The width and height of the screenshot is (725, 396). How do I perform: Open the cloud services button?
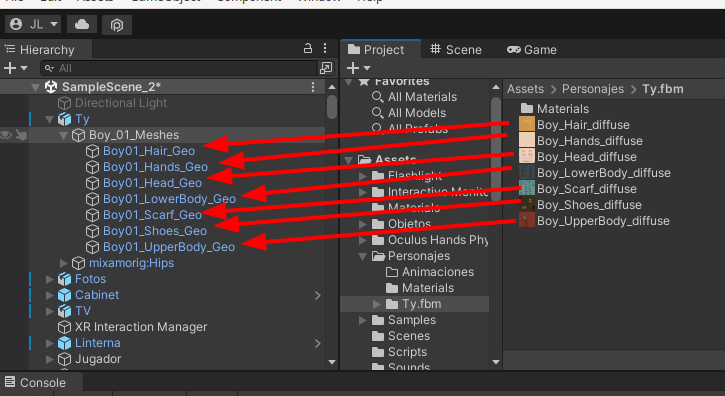82,25
